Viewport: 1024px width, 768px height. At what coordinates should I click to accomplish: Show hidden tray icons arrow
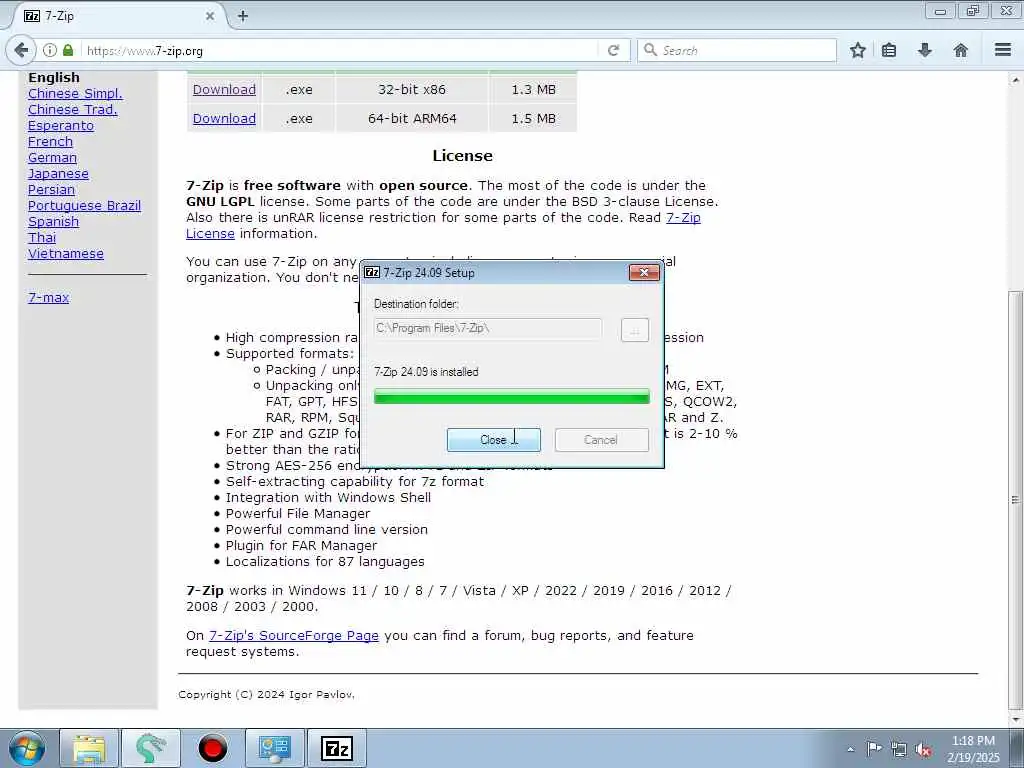point(850,749)
